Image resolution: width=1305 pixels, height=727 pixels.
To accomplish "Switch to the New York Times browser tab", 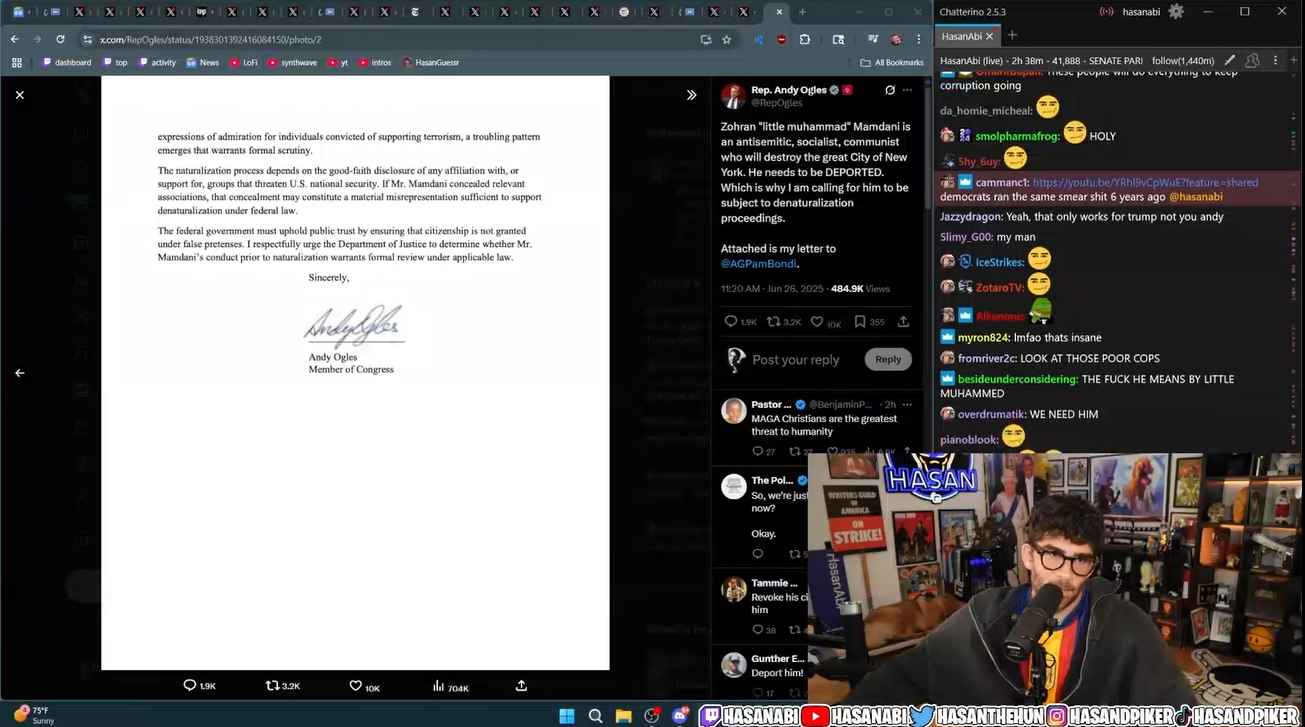I will [x=416, y=12].
